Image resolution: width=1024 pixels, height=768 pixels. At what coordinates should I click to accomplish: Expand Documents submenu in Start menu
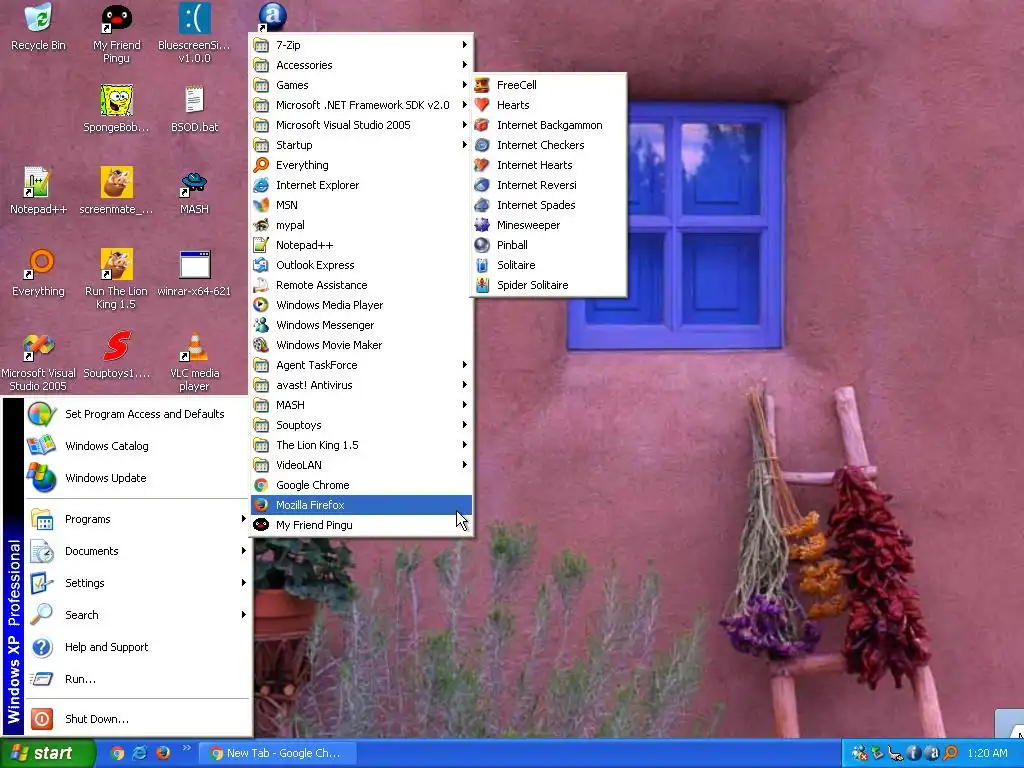pyautogui.click(x=138, y=551)
